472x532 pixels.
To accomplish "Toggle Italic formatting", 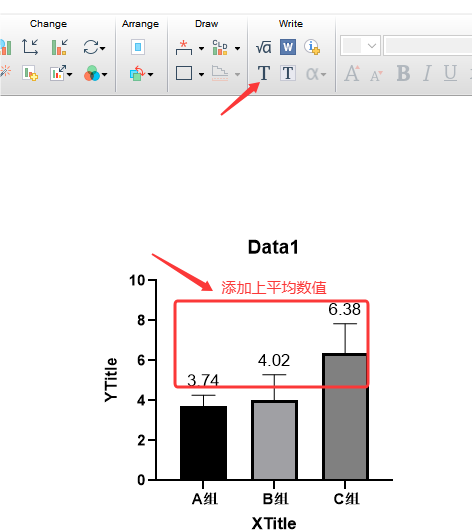I will pyautogui.click(x=427, y=73).
